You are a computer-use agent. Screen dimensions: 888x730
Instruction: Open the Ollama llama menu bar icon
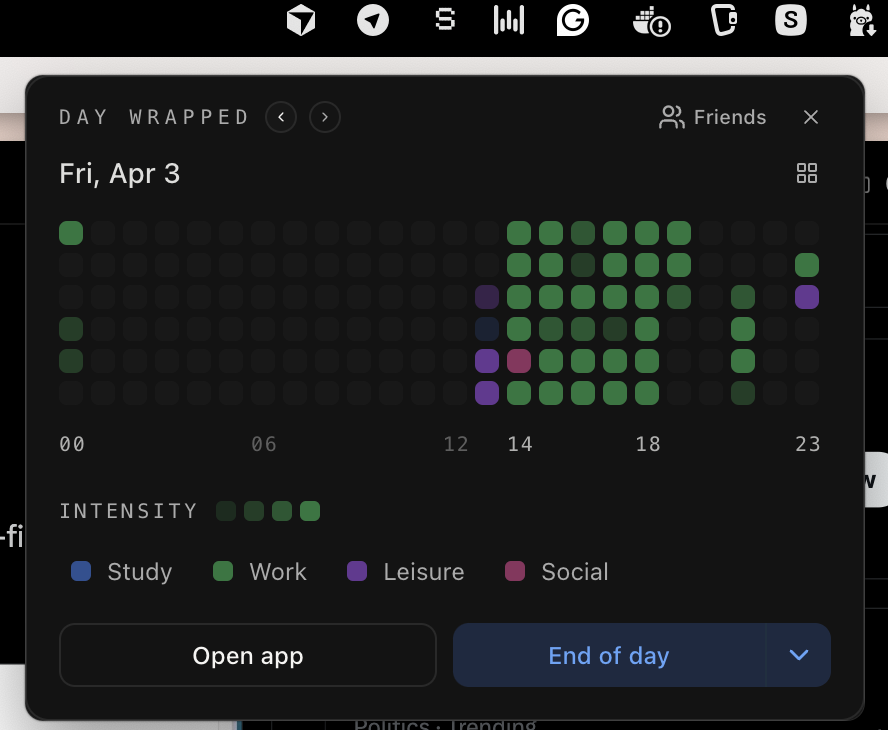pyautogui.click(x=862, y=20)
